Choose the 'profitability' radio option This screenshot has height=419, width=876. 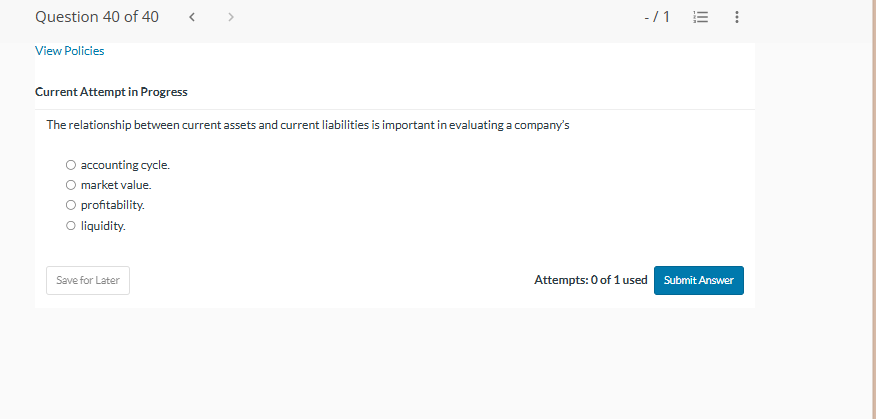pyautogui.click(x=71, y=205)
